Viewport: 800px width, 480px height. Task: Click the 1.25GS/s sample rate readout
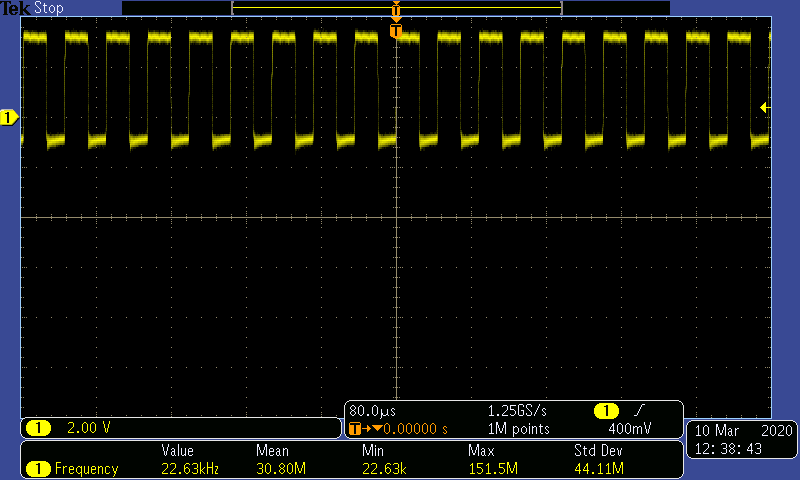pyautogui.click(x=517, y=411)
